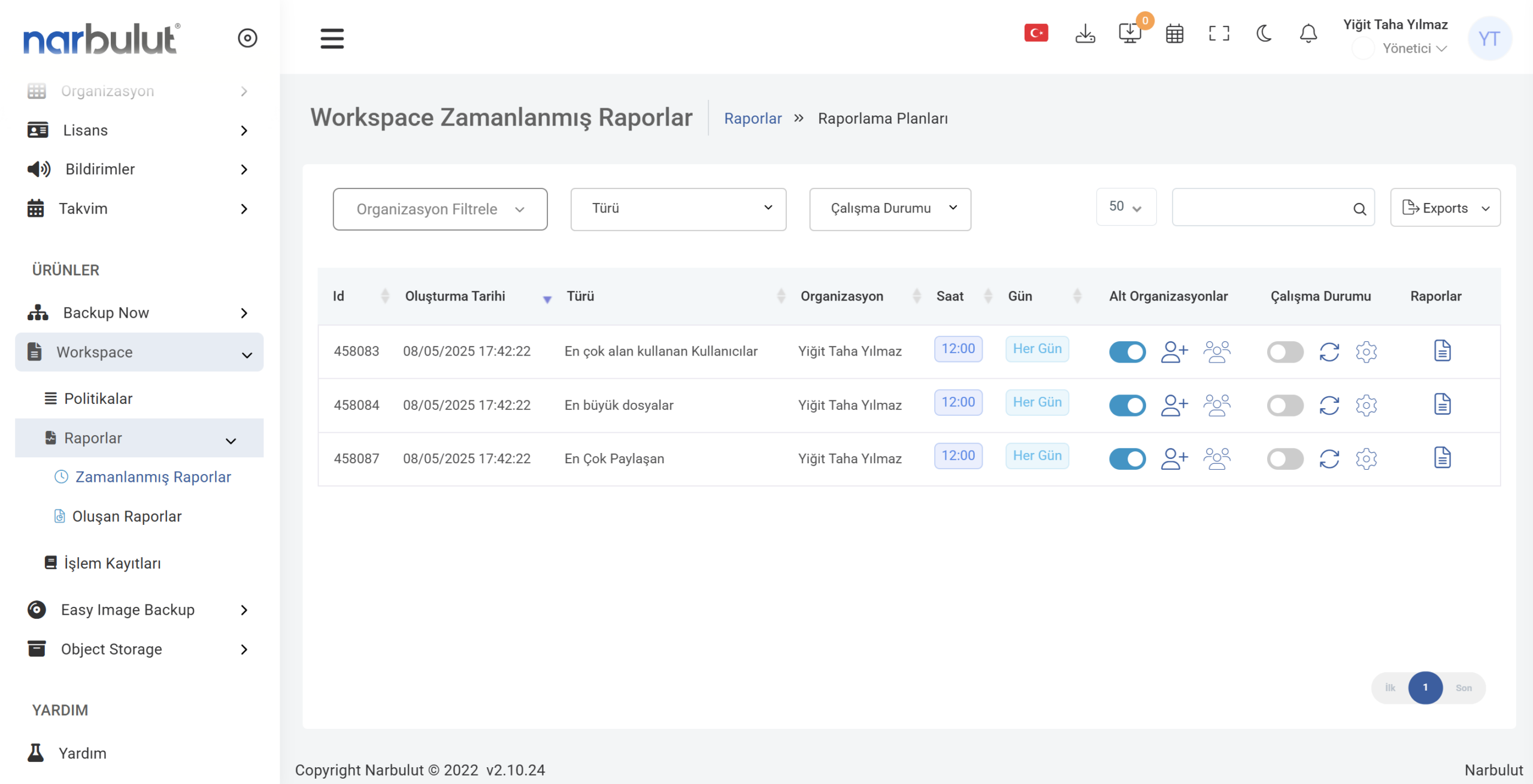Collapse the Workspace menu

(x=139, y=353)
